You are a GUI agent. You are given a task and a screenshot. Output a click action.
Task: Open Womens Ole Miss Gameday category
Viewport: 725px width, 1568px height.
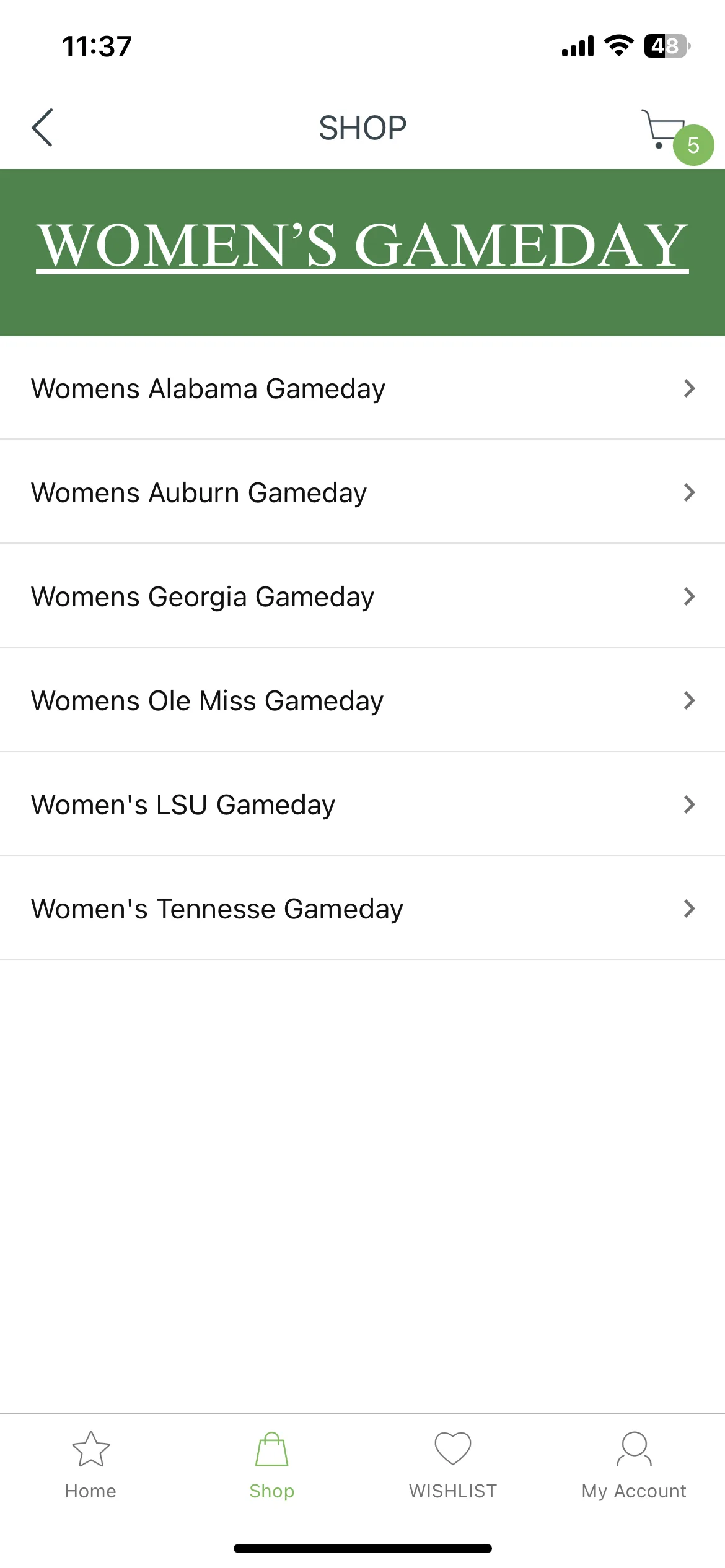pos(362,700)
